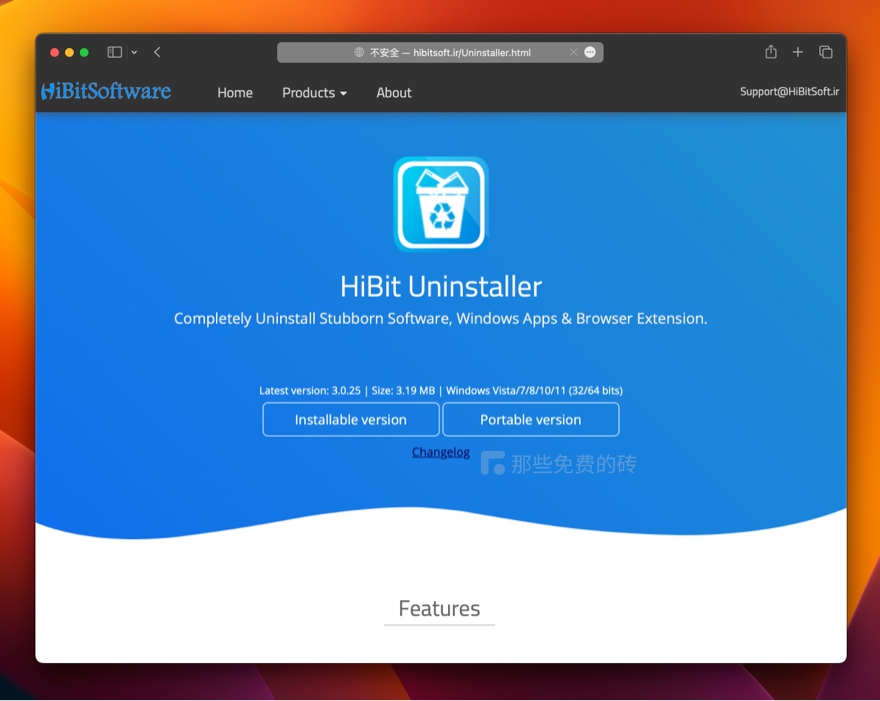This screenshot has width=880, height=701.
Task: Download the Portable version
Action: click(x=531, y=419)
